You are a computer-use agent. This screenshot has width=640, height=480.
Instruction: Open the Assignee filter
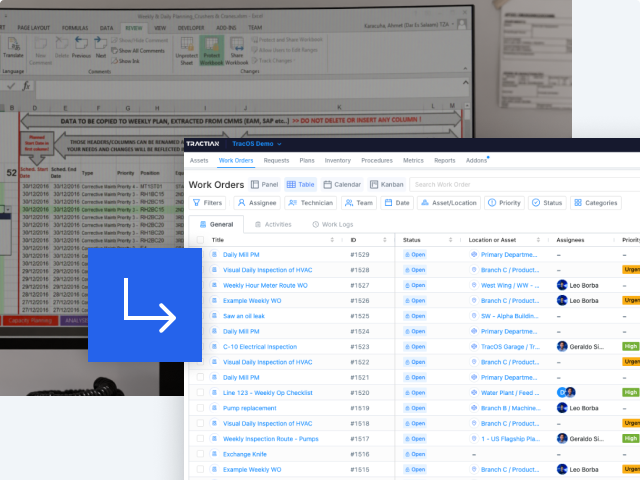tap(257, 203)
